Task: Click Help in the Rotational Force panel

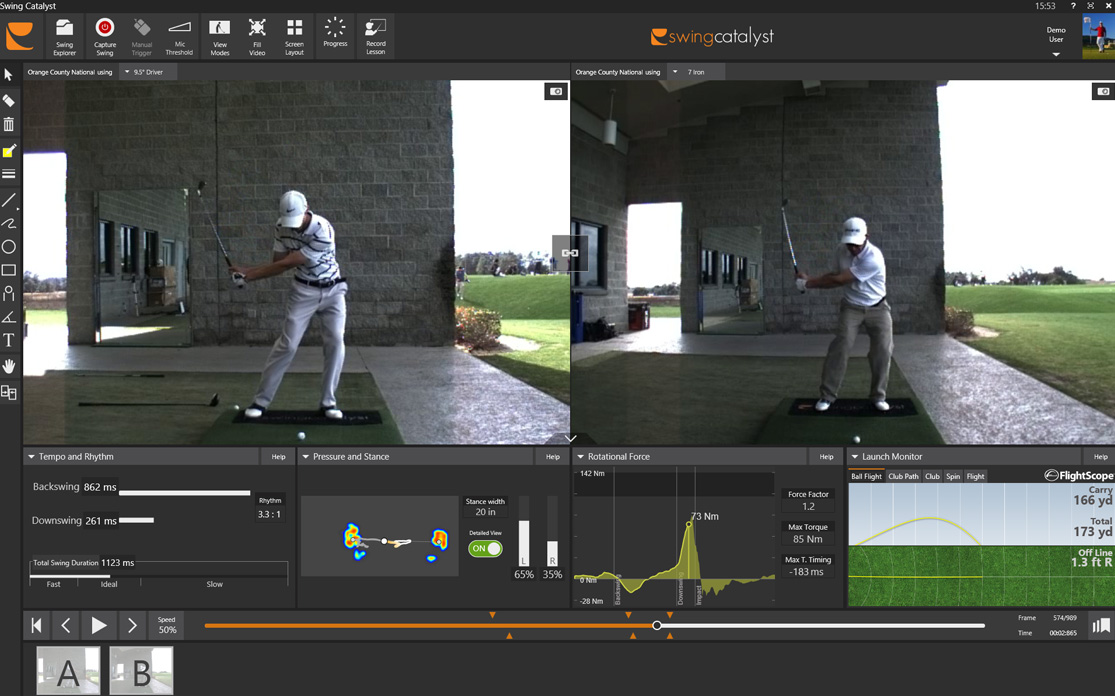Action: pos(826,457)
